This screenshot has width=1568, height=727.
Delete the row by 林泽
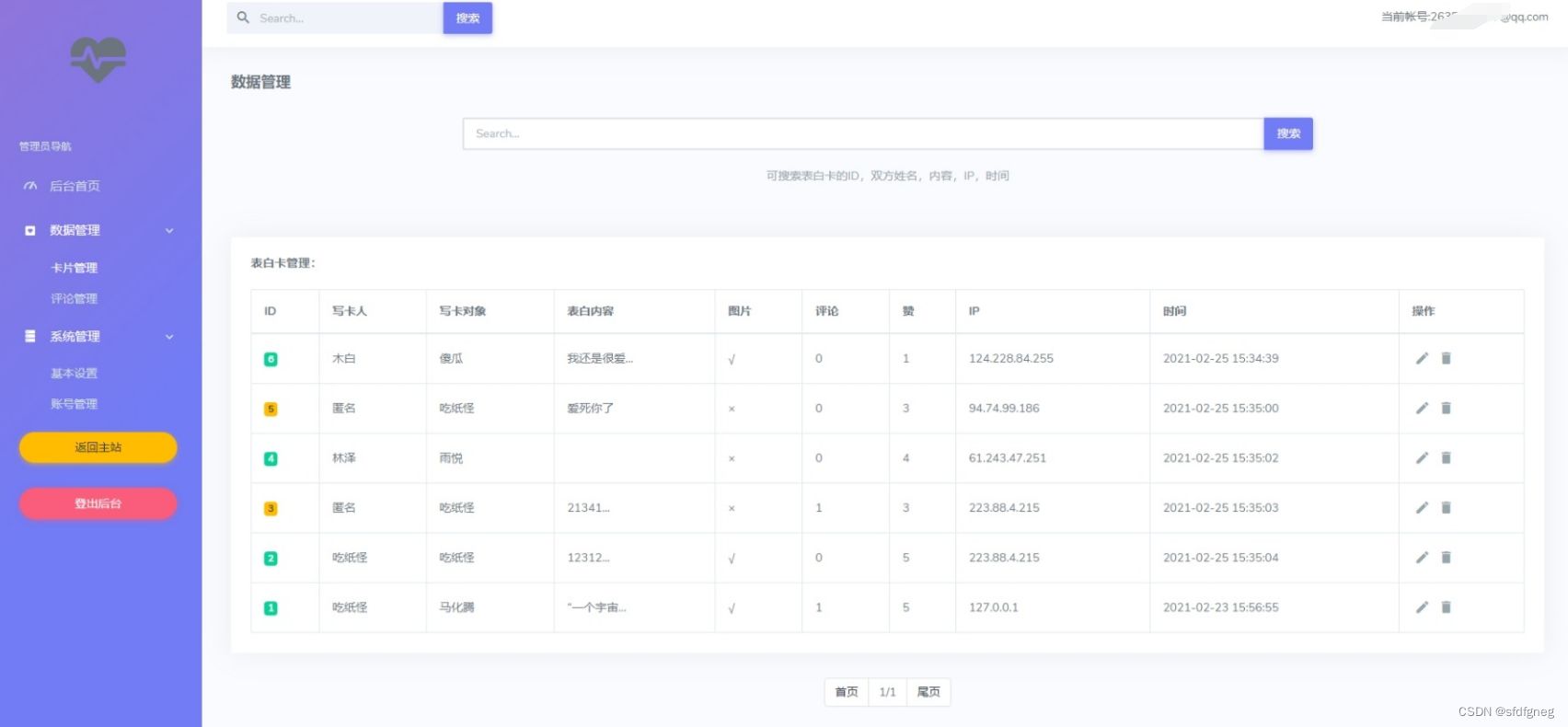tap(1446, 457)
